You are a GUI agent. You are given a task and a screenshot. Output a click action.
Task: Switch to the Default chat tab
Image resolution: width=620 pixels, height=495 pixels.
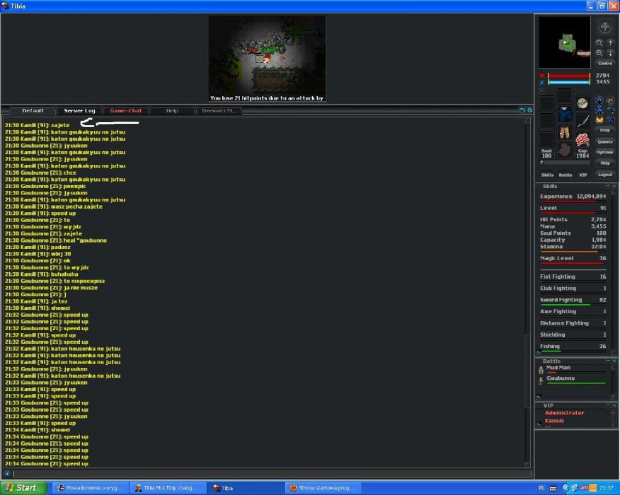[x=33, y=111]
